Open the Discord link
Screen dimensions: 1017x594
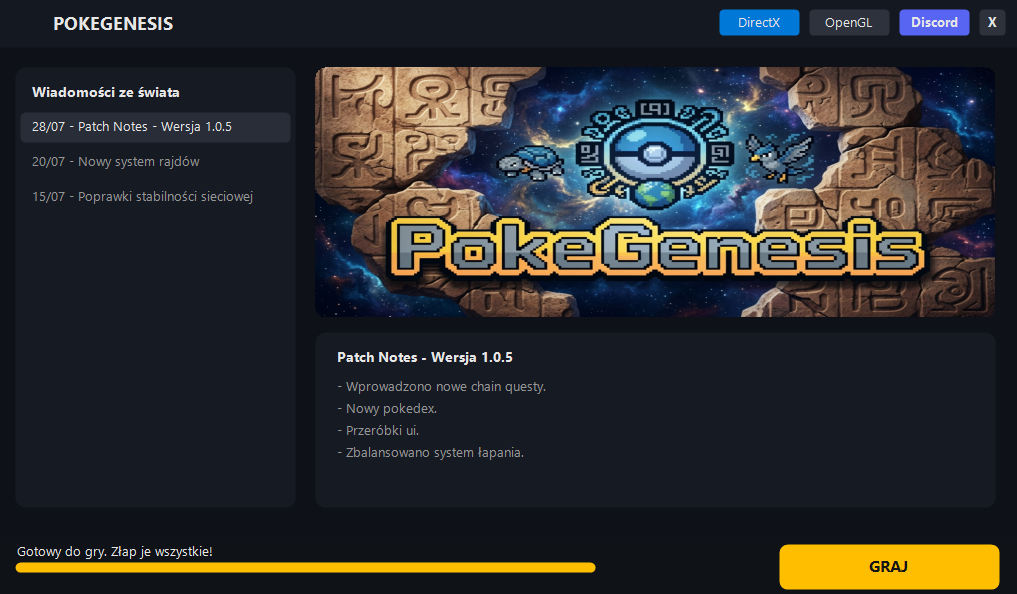click(934, 23)
